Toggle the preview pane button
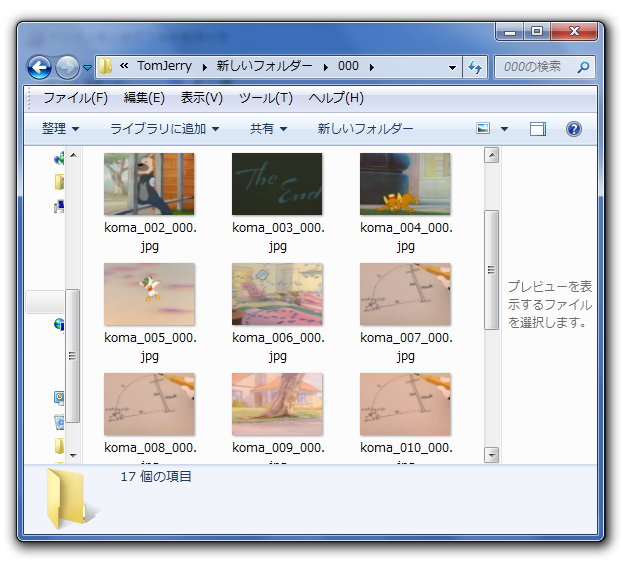 [x=538, y=129]
